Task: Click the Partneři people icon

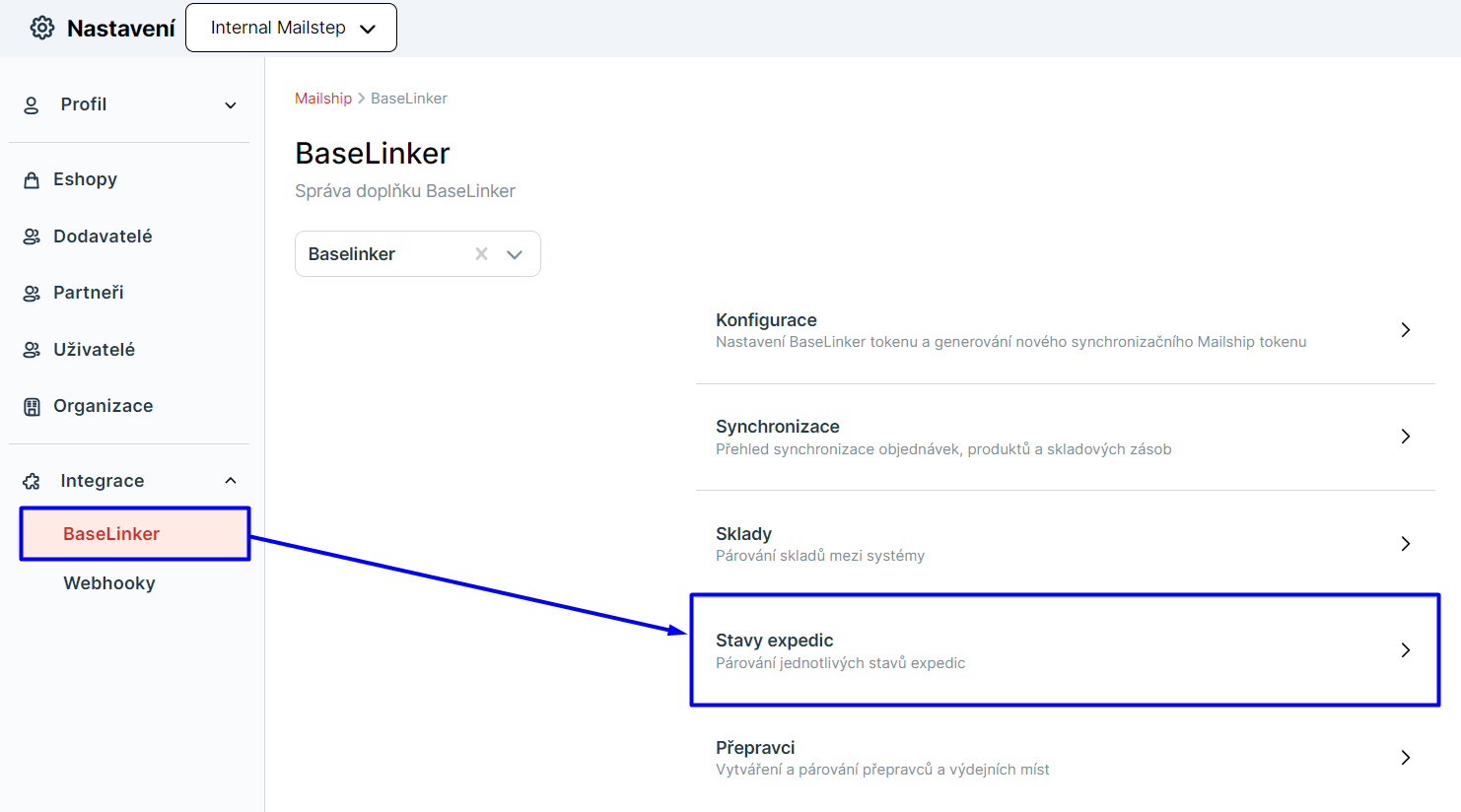Action: 32,293
